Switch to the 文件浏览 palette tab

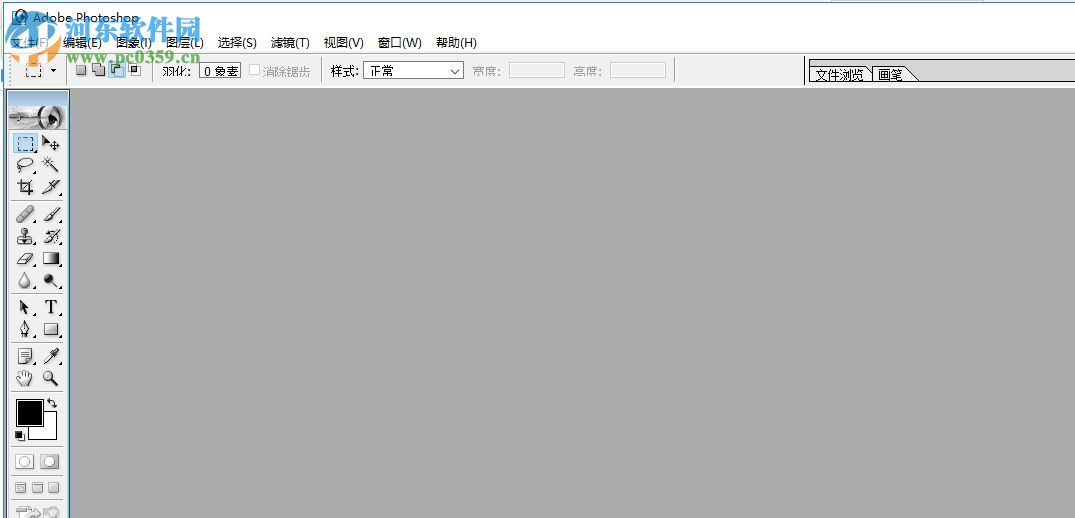pos(839,75)
